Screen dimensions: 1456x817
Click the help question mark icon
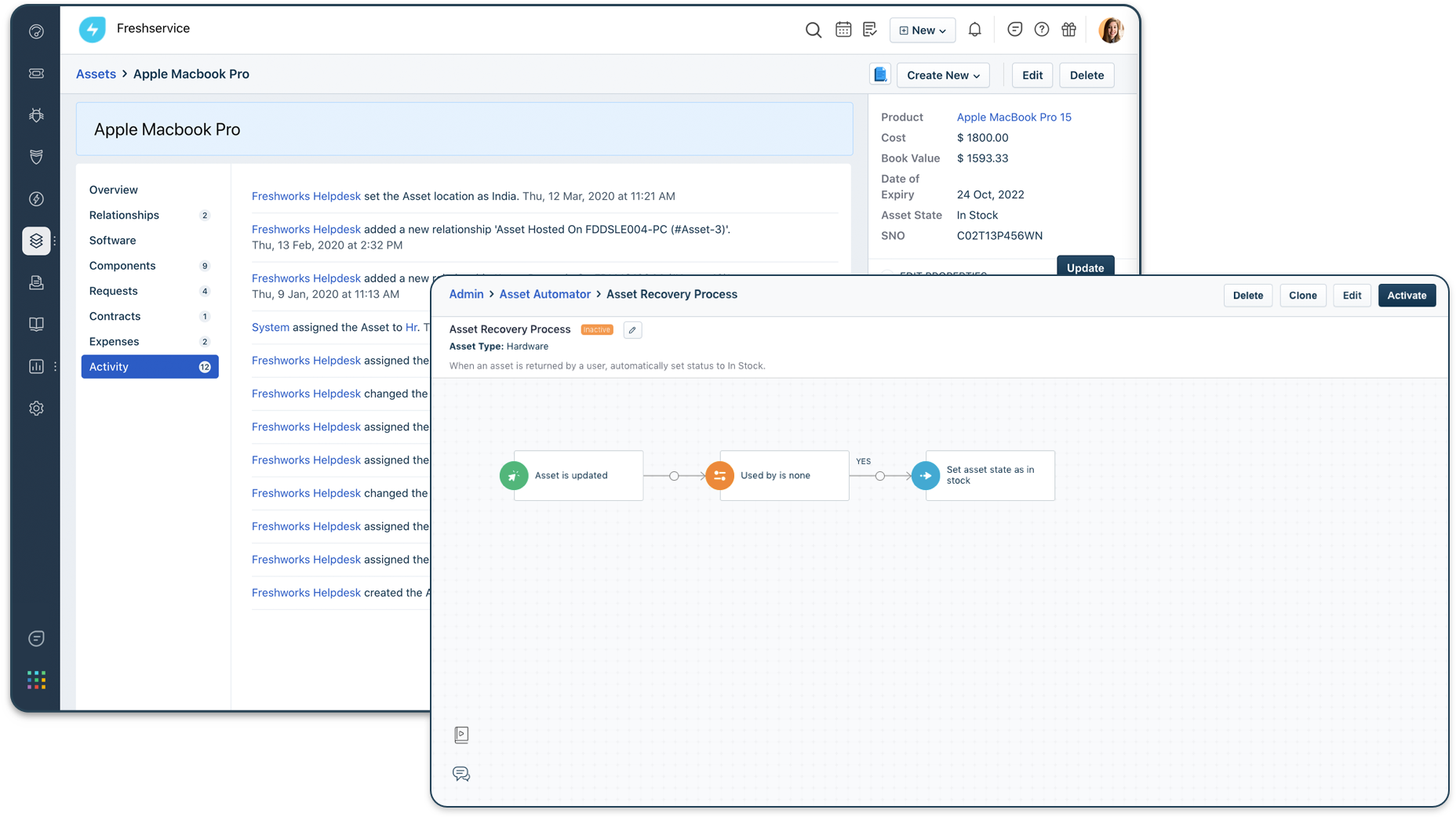coord(1042,30)
